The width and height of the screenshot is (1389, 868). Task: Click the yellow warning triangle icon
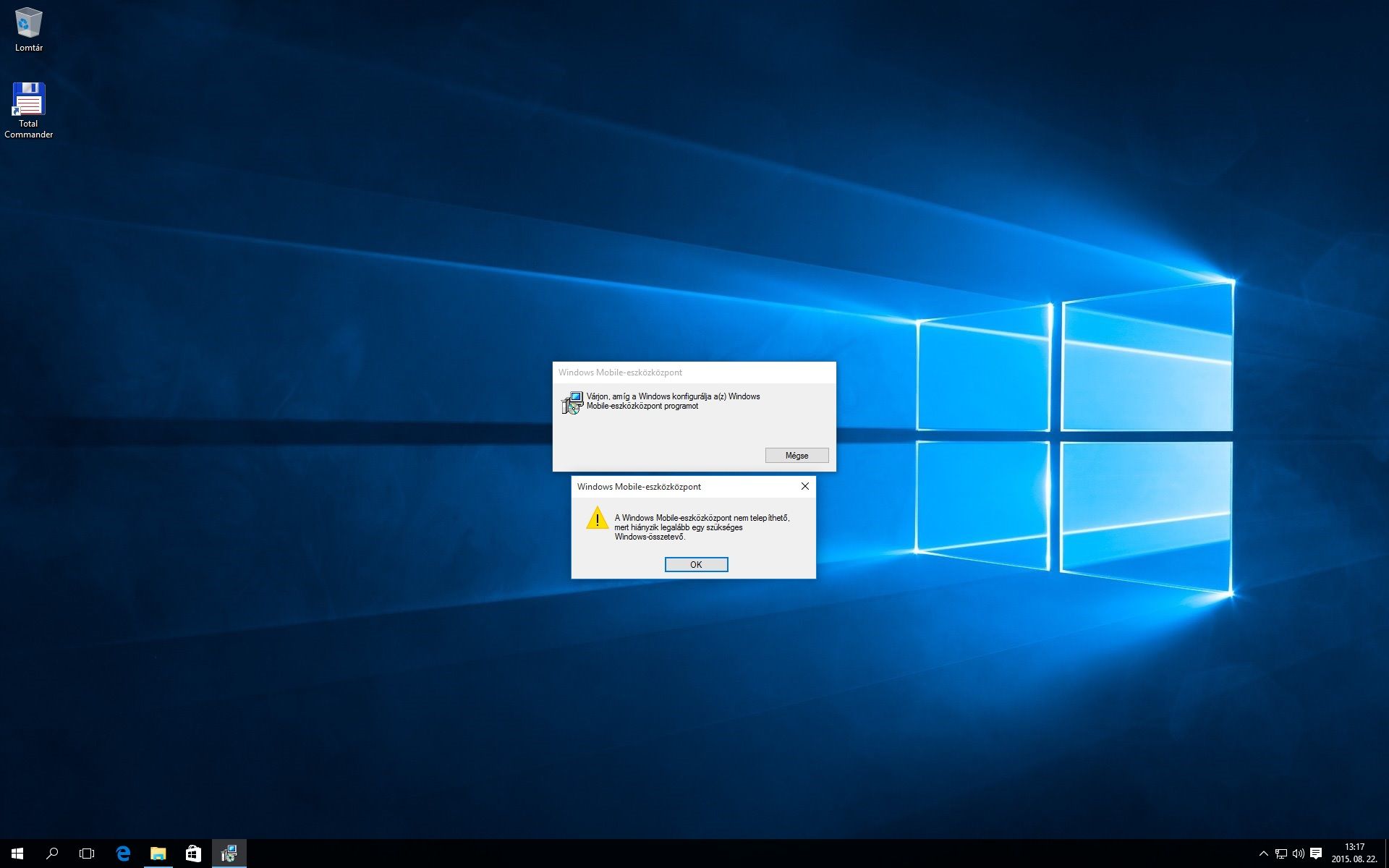(x=597, y=518)
